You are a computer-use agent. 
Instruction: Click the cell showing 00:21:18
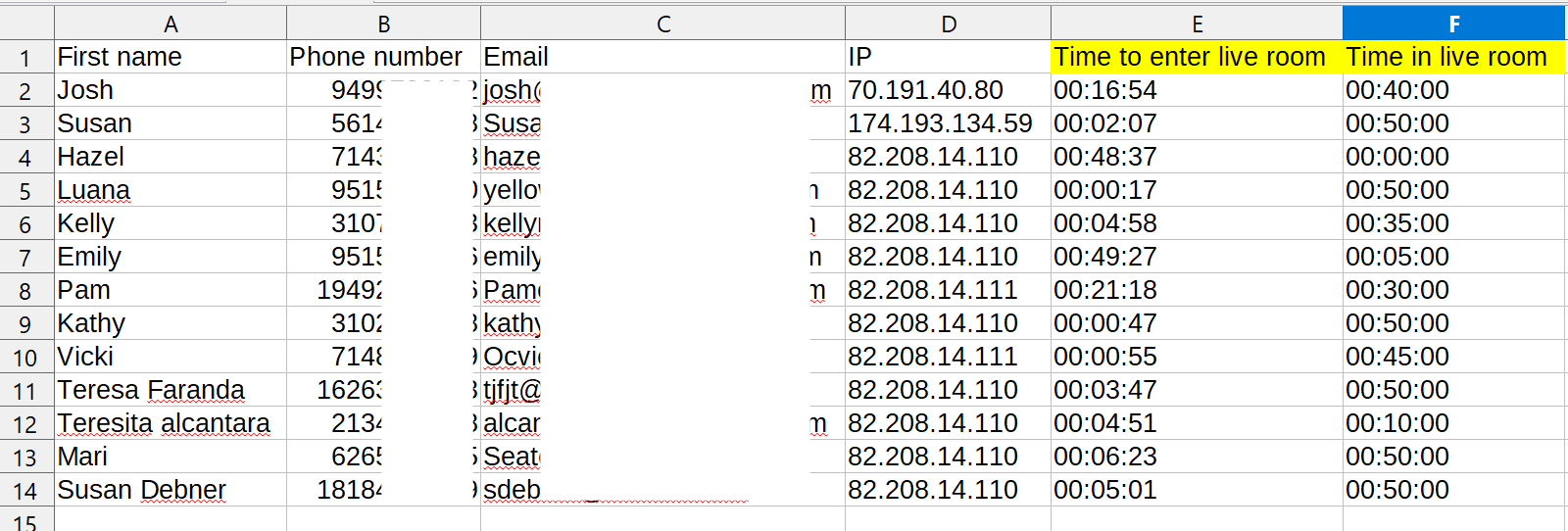click(1105, 290)
